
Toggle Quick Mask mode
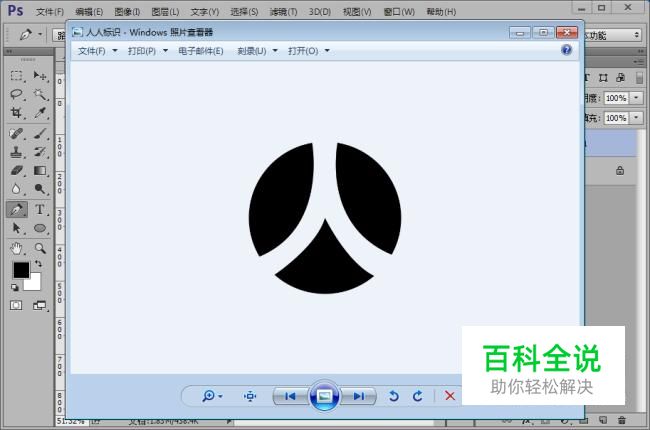pyautogui.click(x=16, y=306)
